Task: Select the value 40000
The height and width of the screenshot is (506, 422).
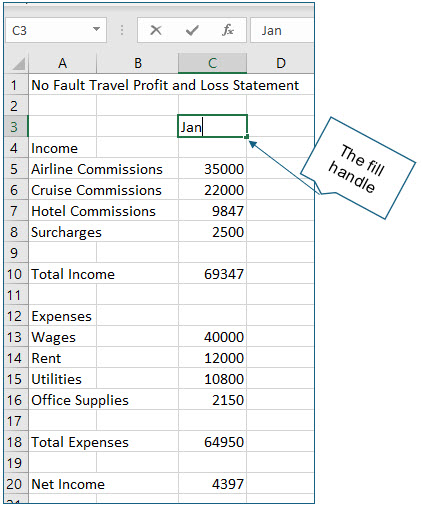Action: click(x=213, y=337)
